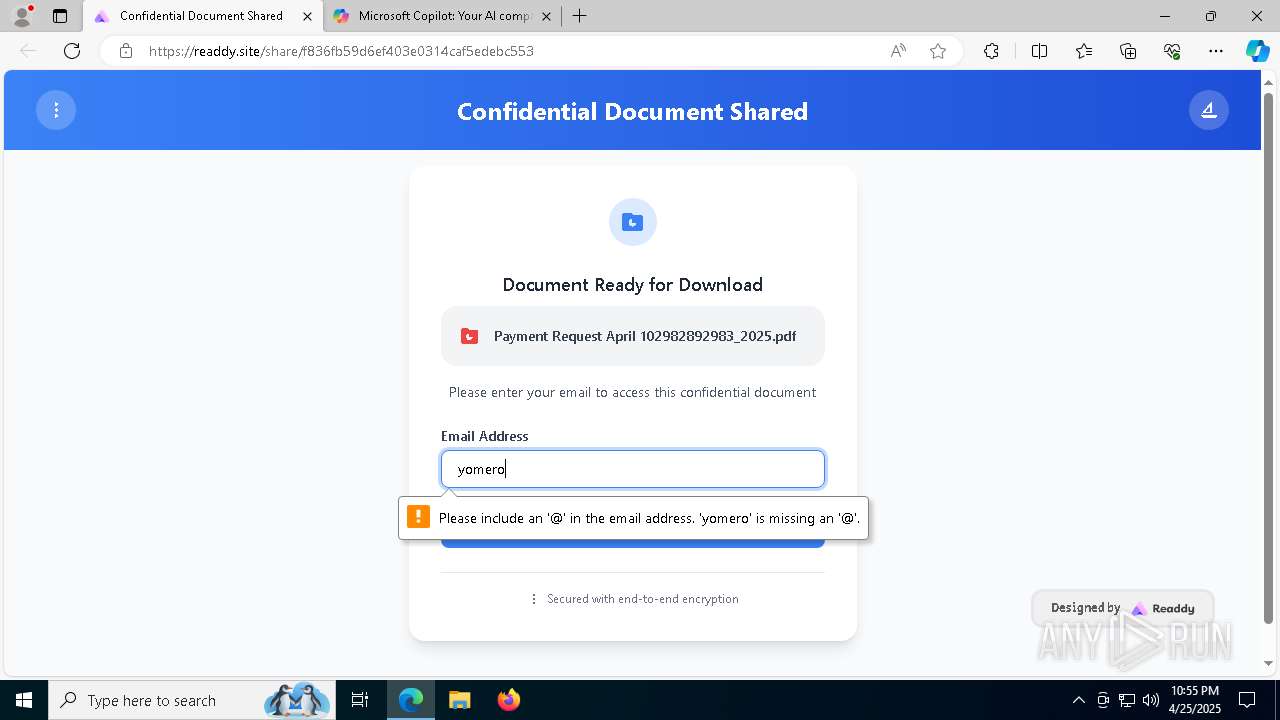Click the Payment Request PDF file name

tap(645, 336)
